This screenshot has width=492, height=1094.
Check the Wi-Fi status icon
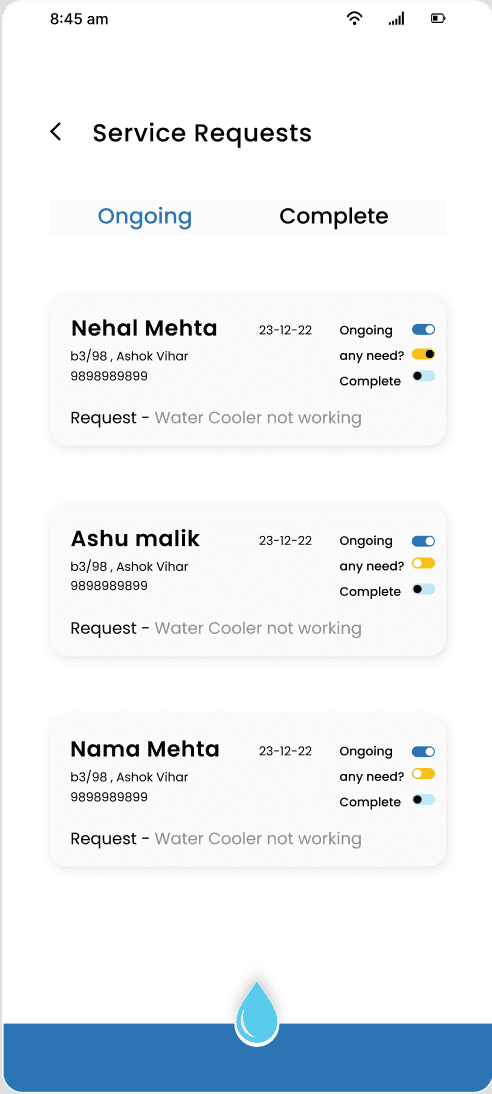355,19
